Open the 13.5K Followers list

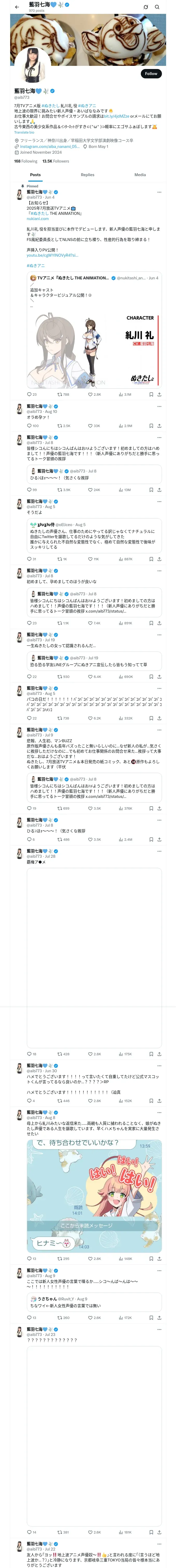pyautogui.click(x=55, y=161)
